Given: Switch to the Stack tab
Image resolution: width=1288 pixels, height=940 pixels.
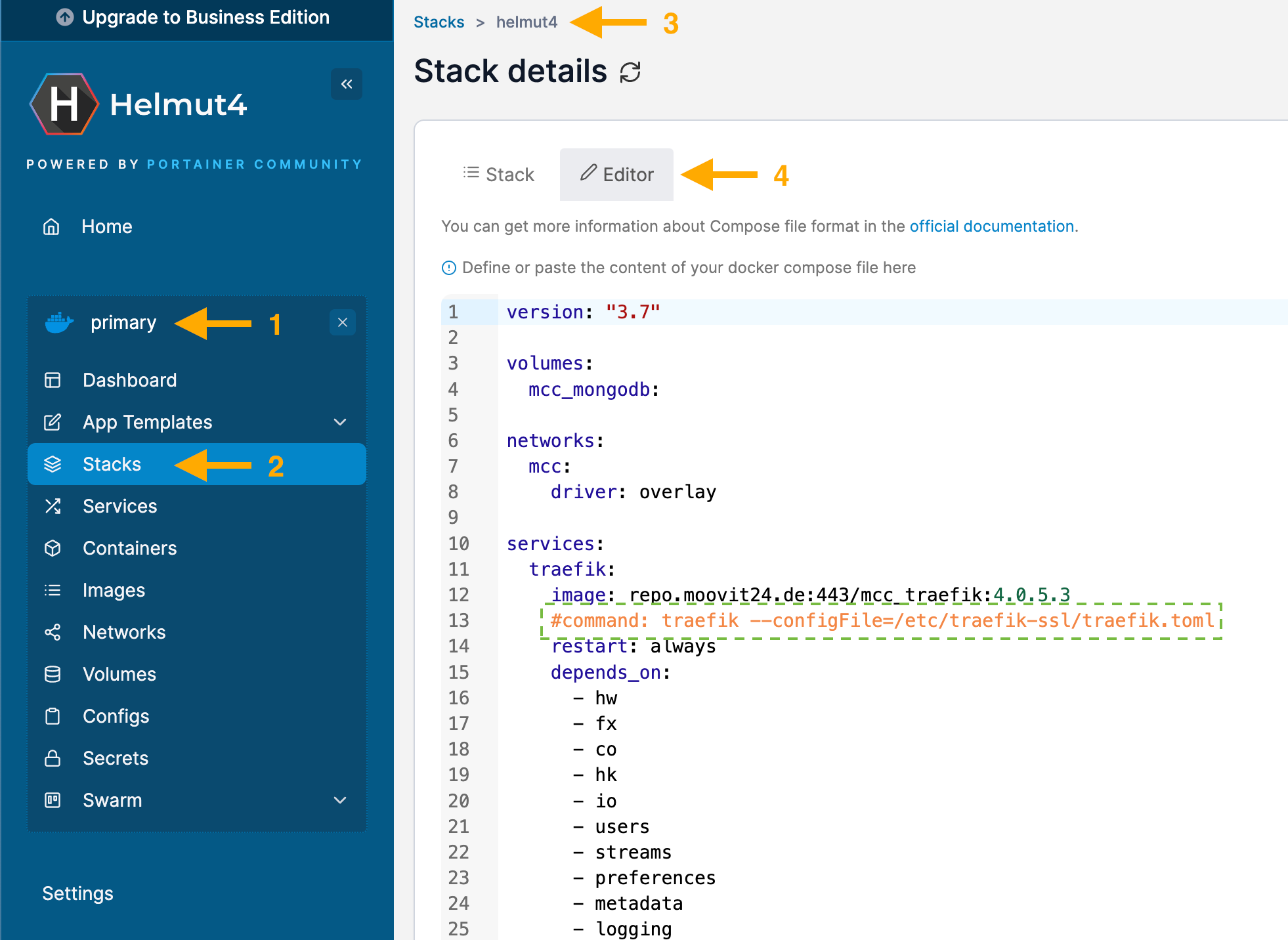Looking at the screenshot, I should pos(499,175).
